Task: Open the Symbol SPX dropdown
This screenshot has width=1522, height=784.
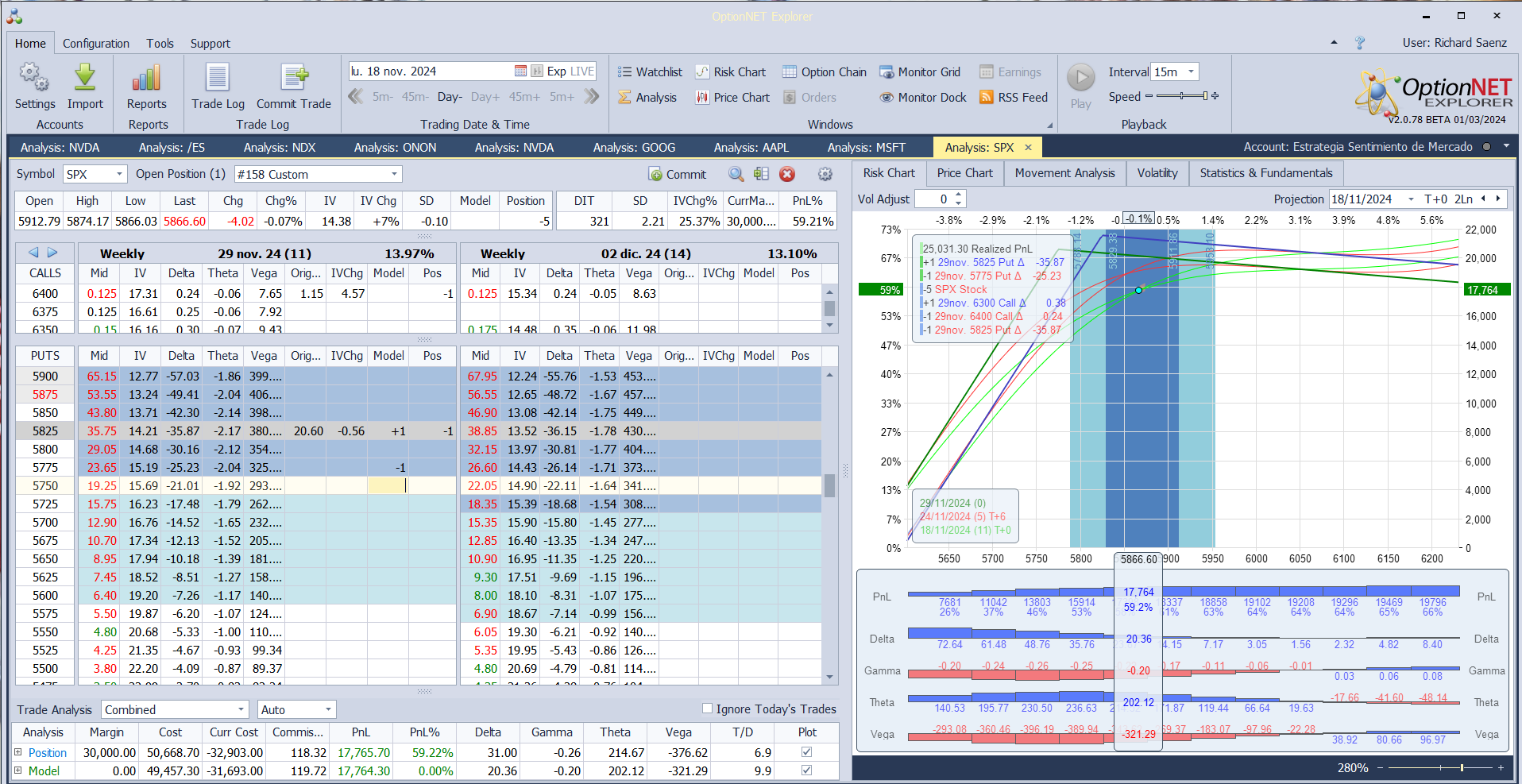Action: (119, 175)
